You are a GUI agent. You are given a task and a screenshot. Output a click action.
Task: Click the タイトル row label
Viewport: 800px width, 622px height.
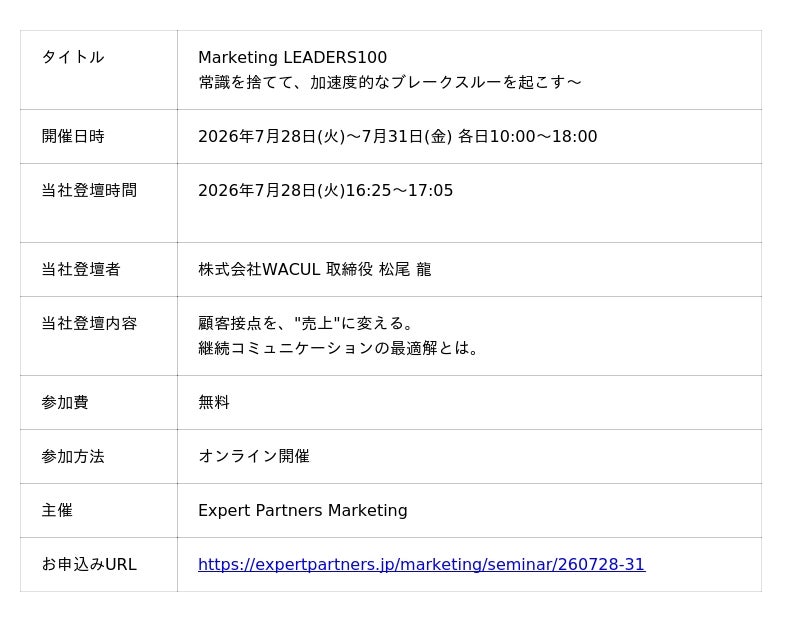pos(73,57)
